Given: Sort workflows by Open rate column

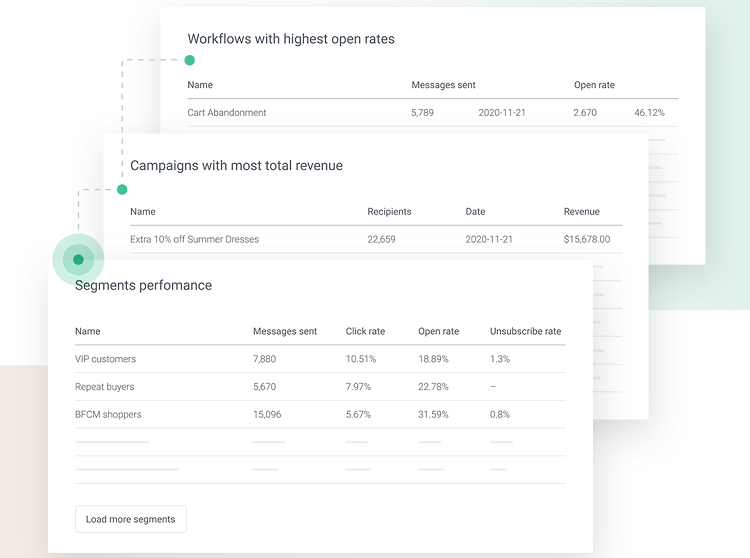Looking at the screenshot, I should coord(595,85).
